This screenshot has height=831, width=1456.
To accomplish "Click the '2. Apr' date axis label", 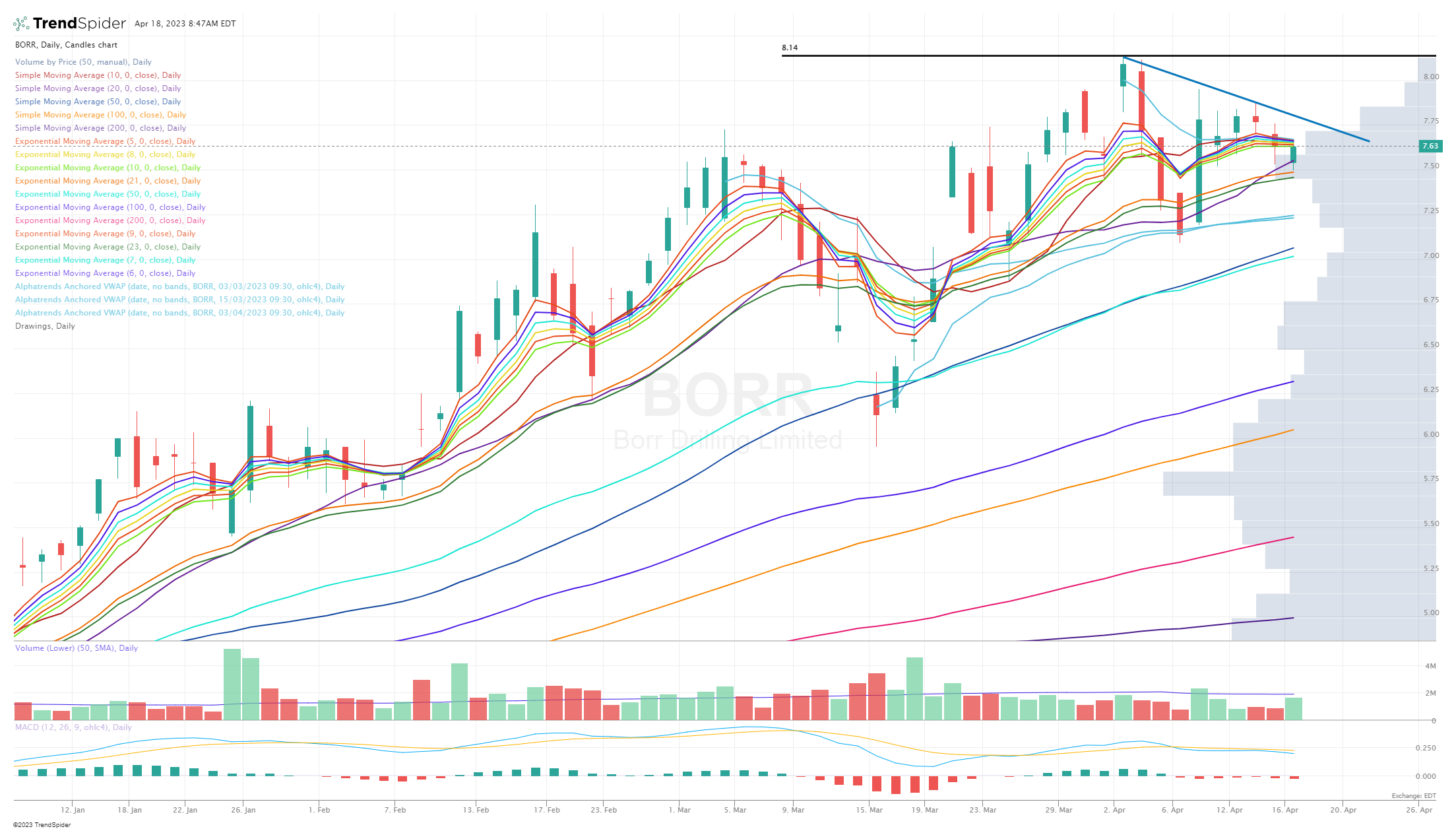I will pyautogui.click(x=1114, y=810).
